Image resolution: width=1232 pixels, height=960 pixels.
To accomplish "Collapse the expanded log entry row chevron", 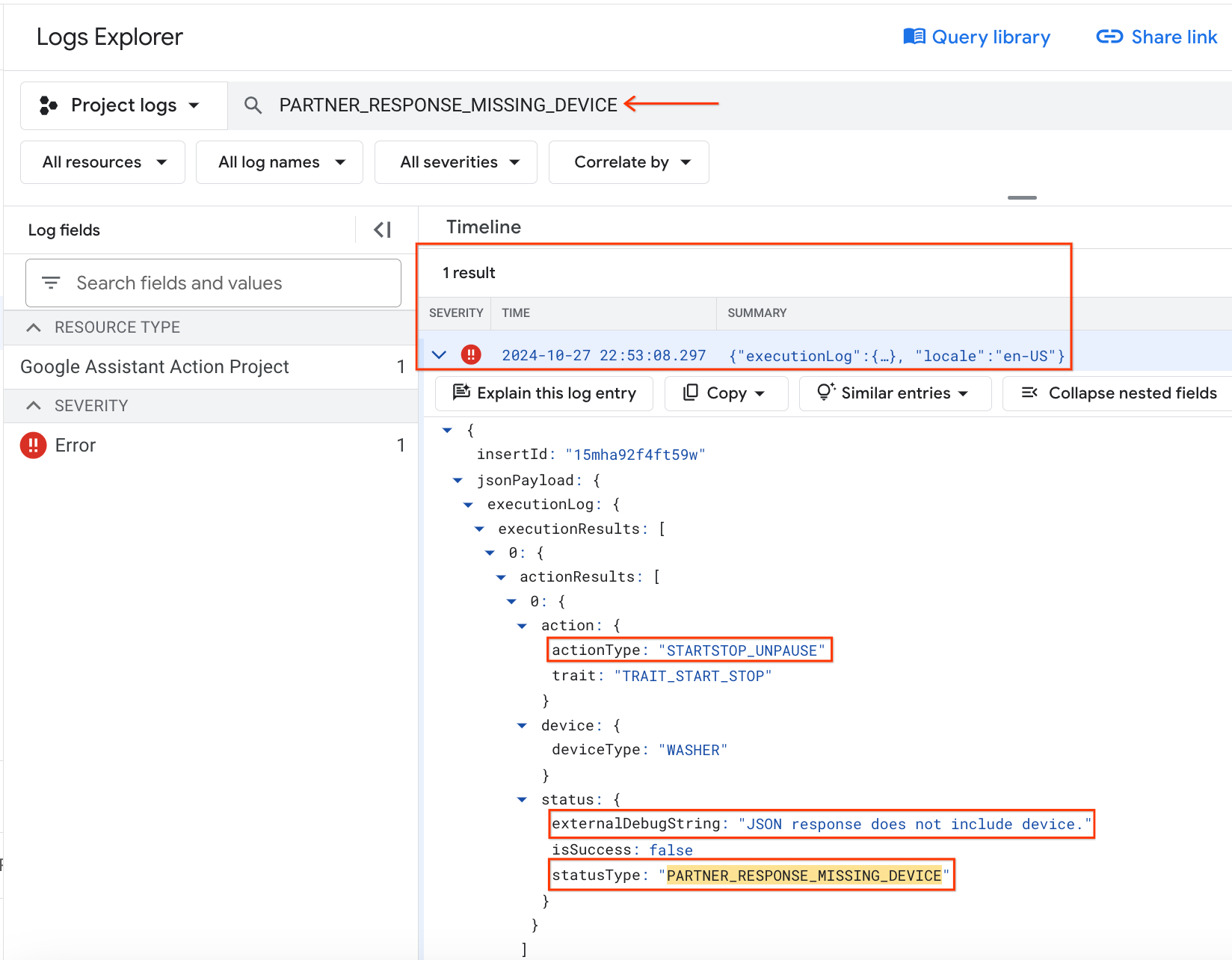I will pos(439,354).
